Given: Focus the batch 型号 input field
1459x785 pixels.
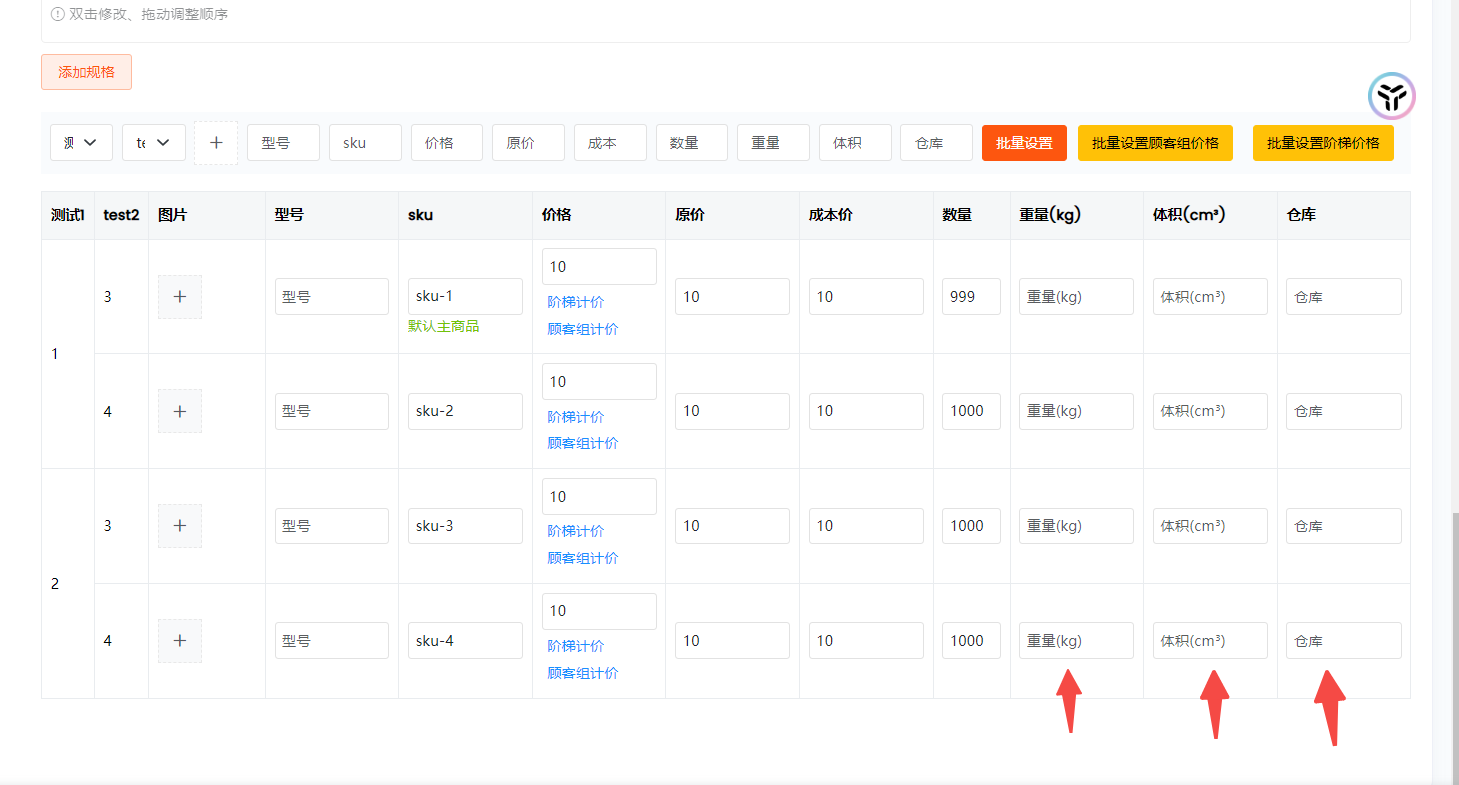Looking at the screenshot, I should (283, 143).
